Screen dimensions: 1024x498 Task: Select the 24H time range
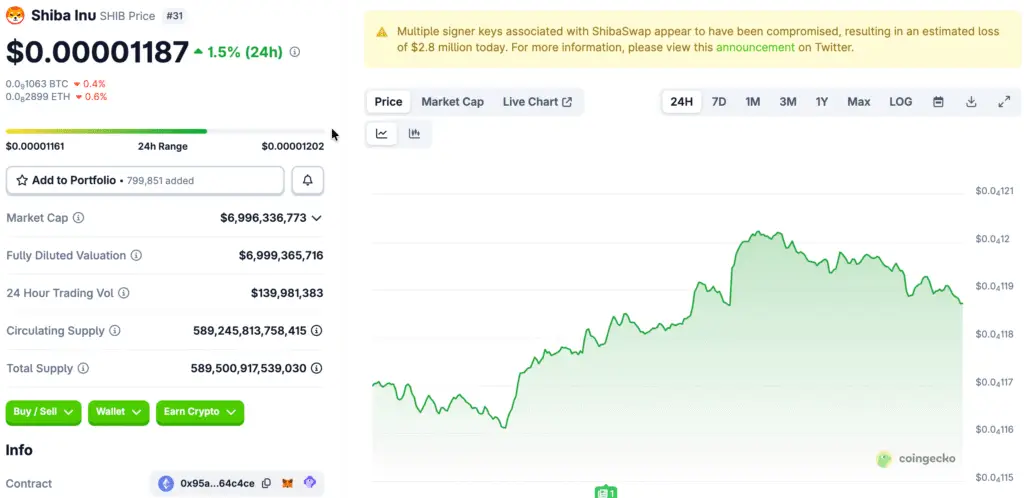coord(681,102)
